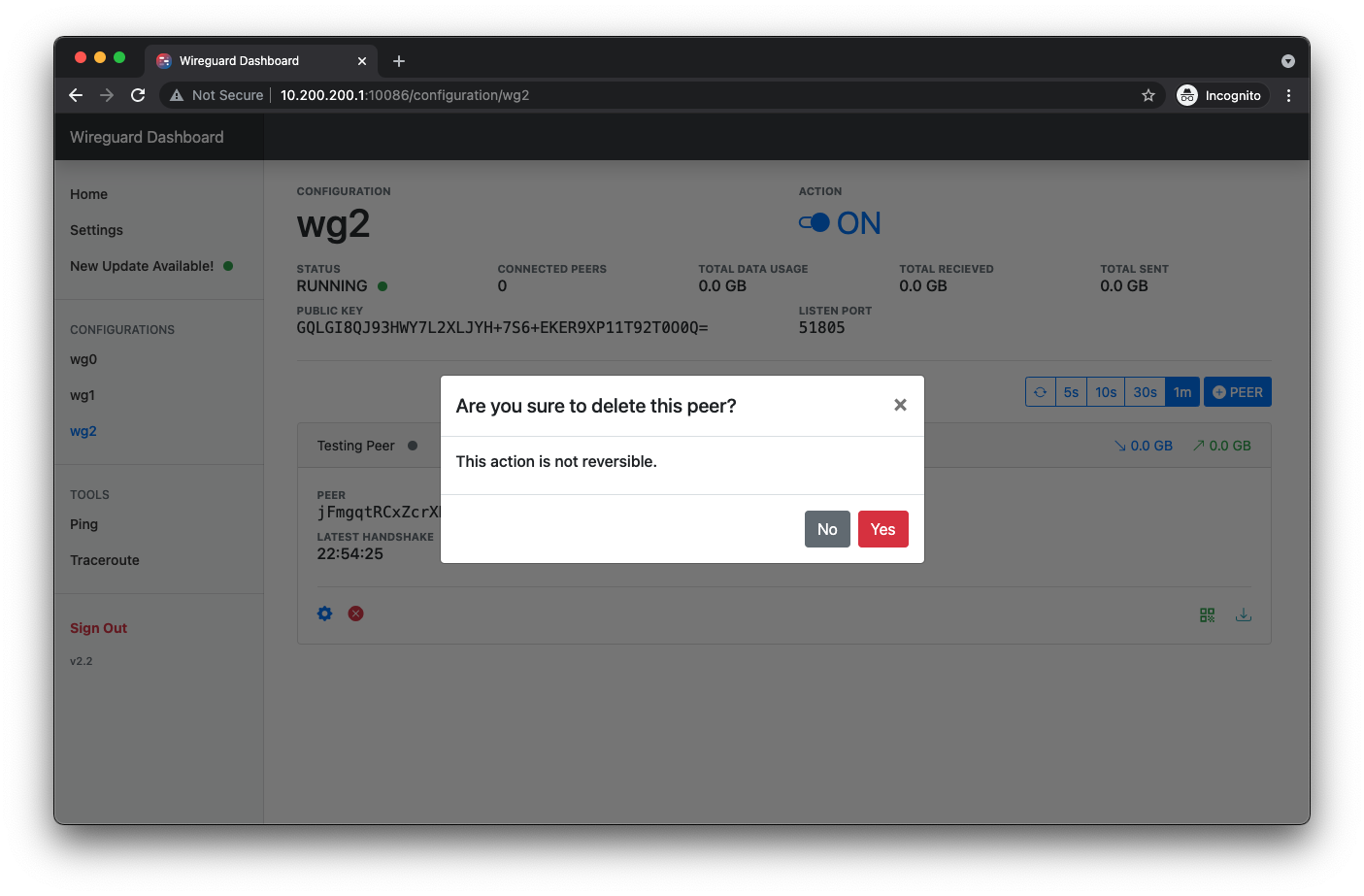This screenshot has width=1364, height=896.
Task: Set refresh interval to 30s
Action: pos(1145,392)
